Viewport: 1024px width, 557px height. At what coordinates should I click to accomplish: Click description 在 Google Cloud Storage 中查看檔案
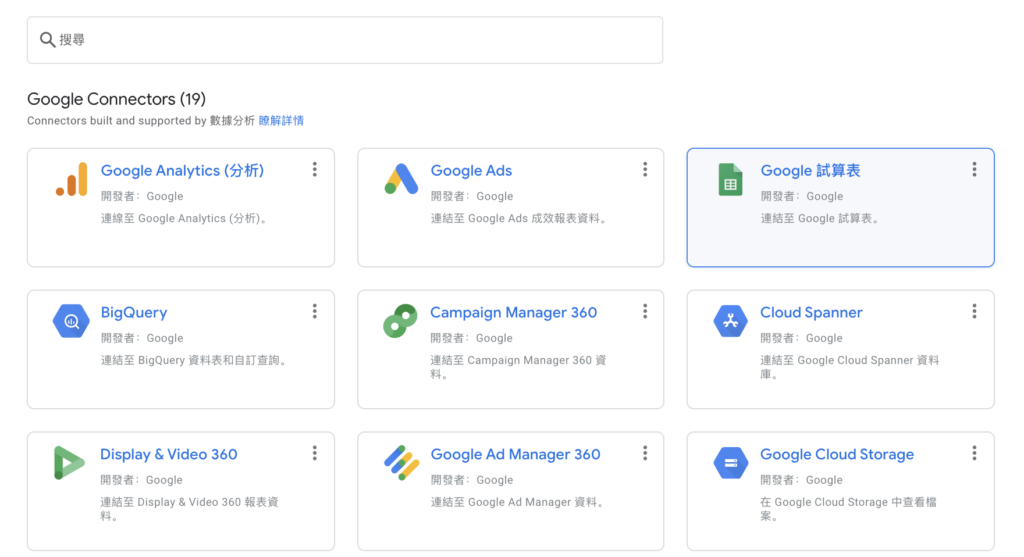coord(848,509)
